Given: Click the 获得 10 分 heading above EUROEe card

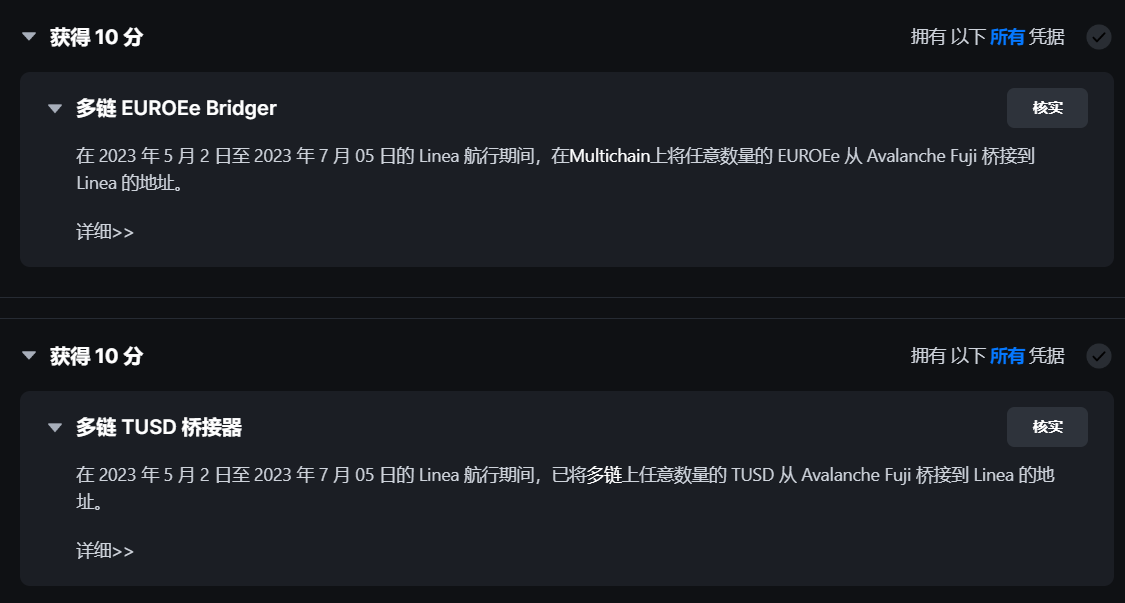Looking at the screenshot, I should 96,37.
